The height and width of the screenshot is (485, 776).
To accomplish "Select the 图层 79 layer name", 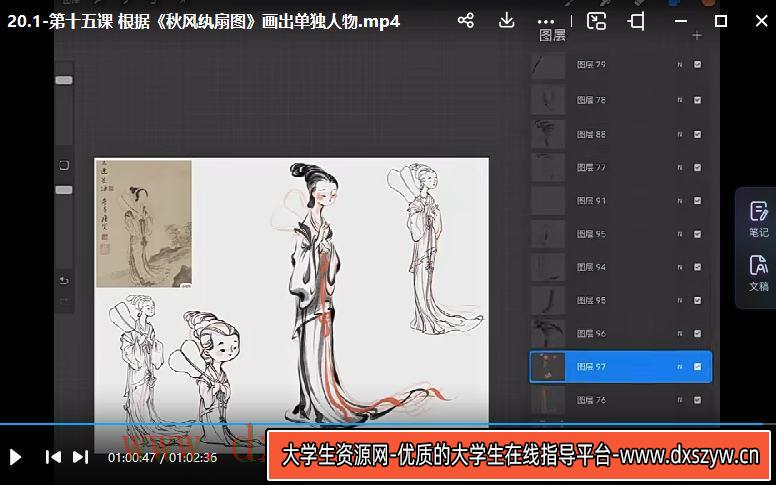I will (x=591, y=64).
